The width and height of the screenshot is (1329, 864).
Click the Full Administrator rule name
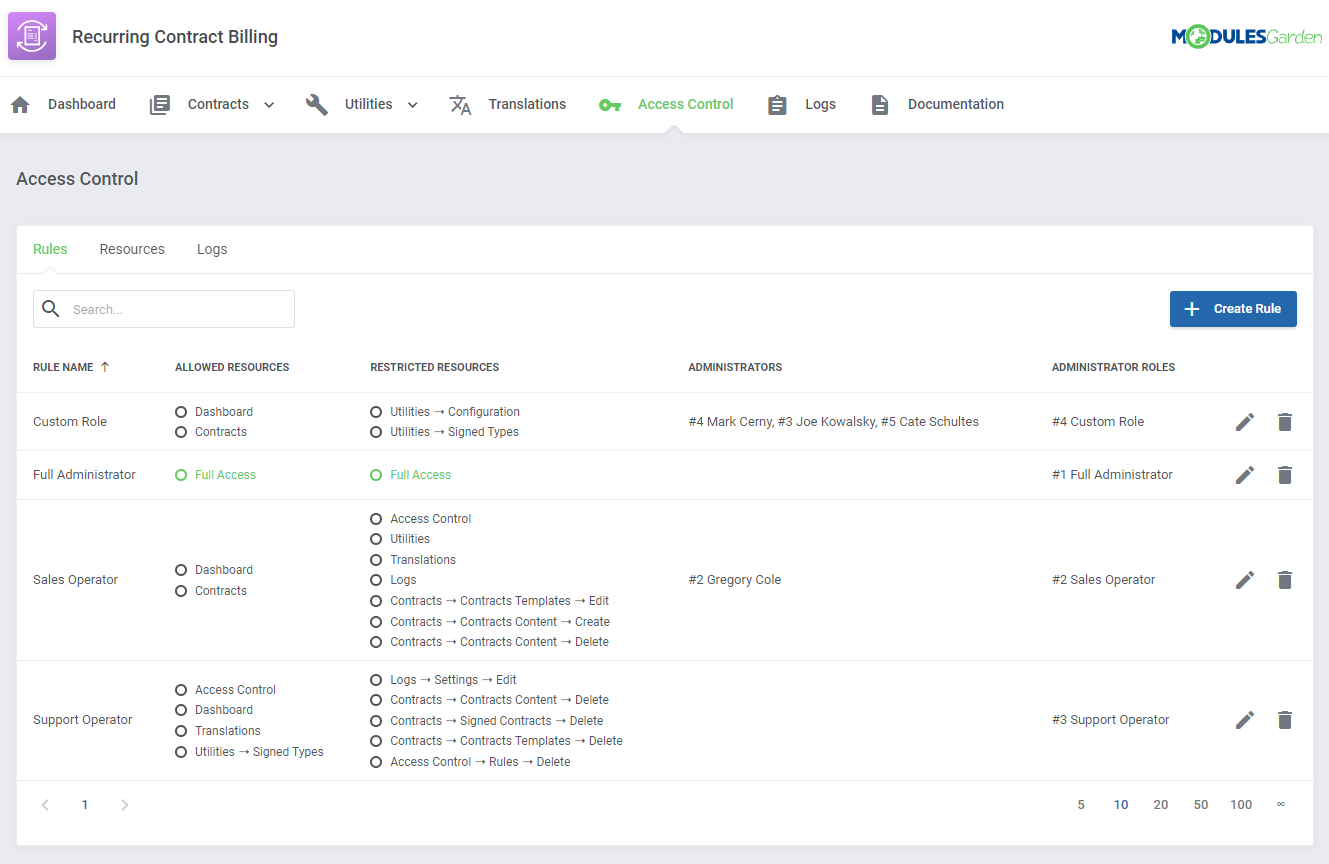click(84, 475)
